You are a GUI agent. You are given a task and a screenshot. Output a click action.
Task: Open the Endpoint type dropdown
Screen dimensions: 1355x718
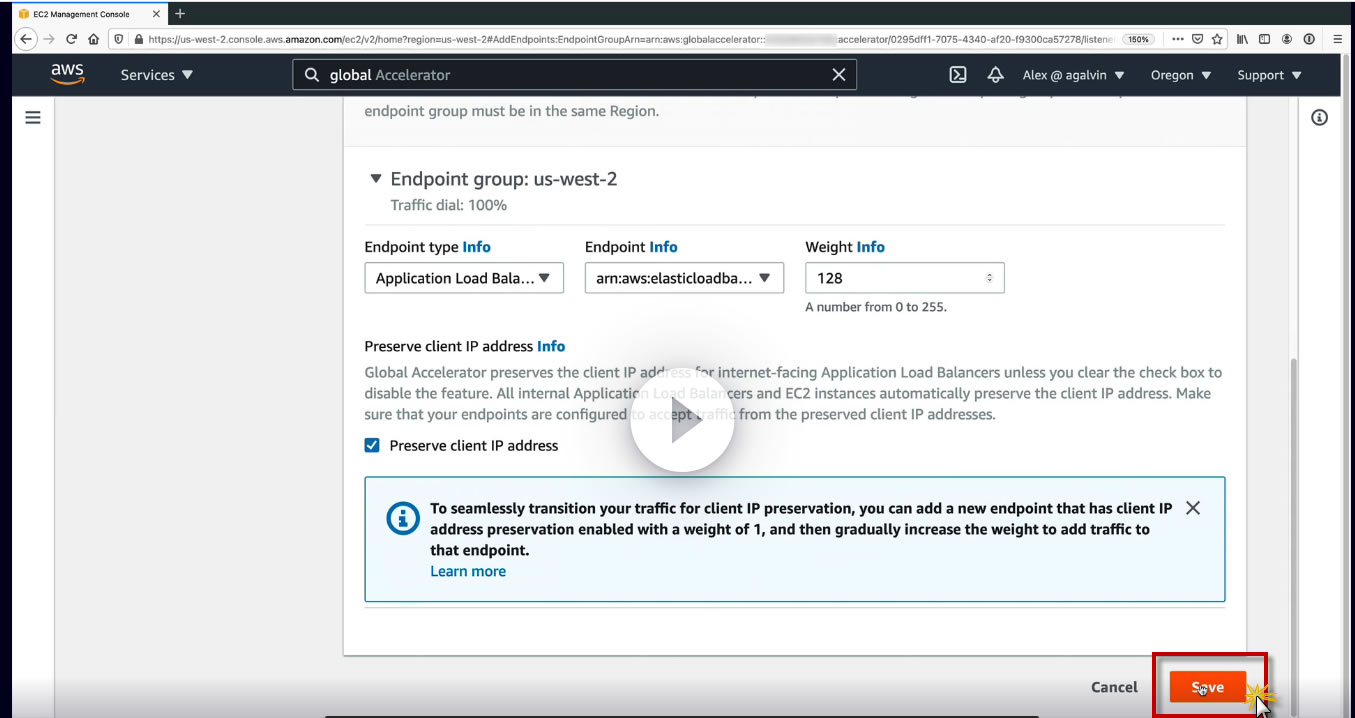click(x=464, y=278)
